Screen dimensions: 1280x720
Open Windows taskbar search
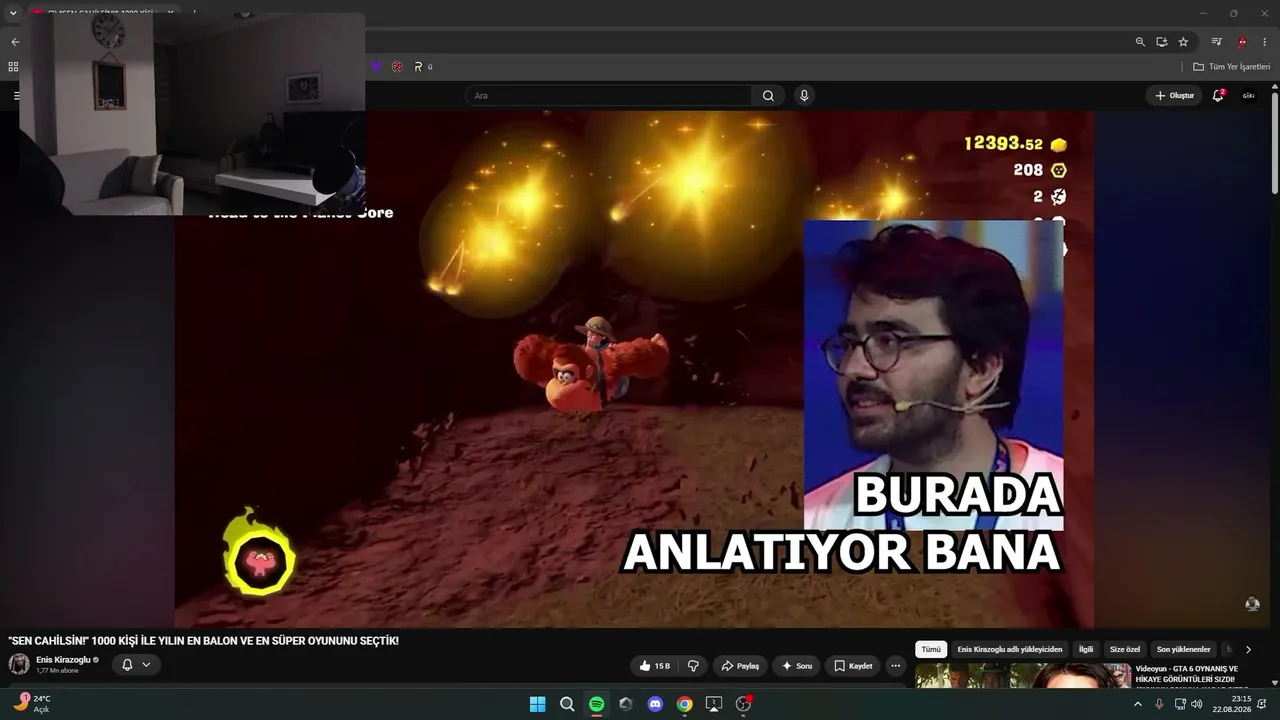pyautogui.click(x=567, y=704)
